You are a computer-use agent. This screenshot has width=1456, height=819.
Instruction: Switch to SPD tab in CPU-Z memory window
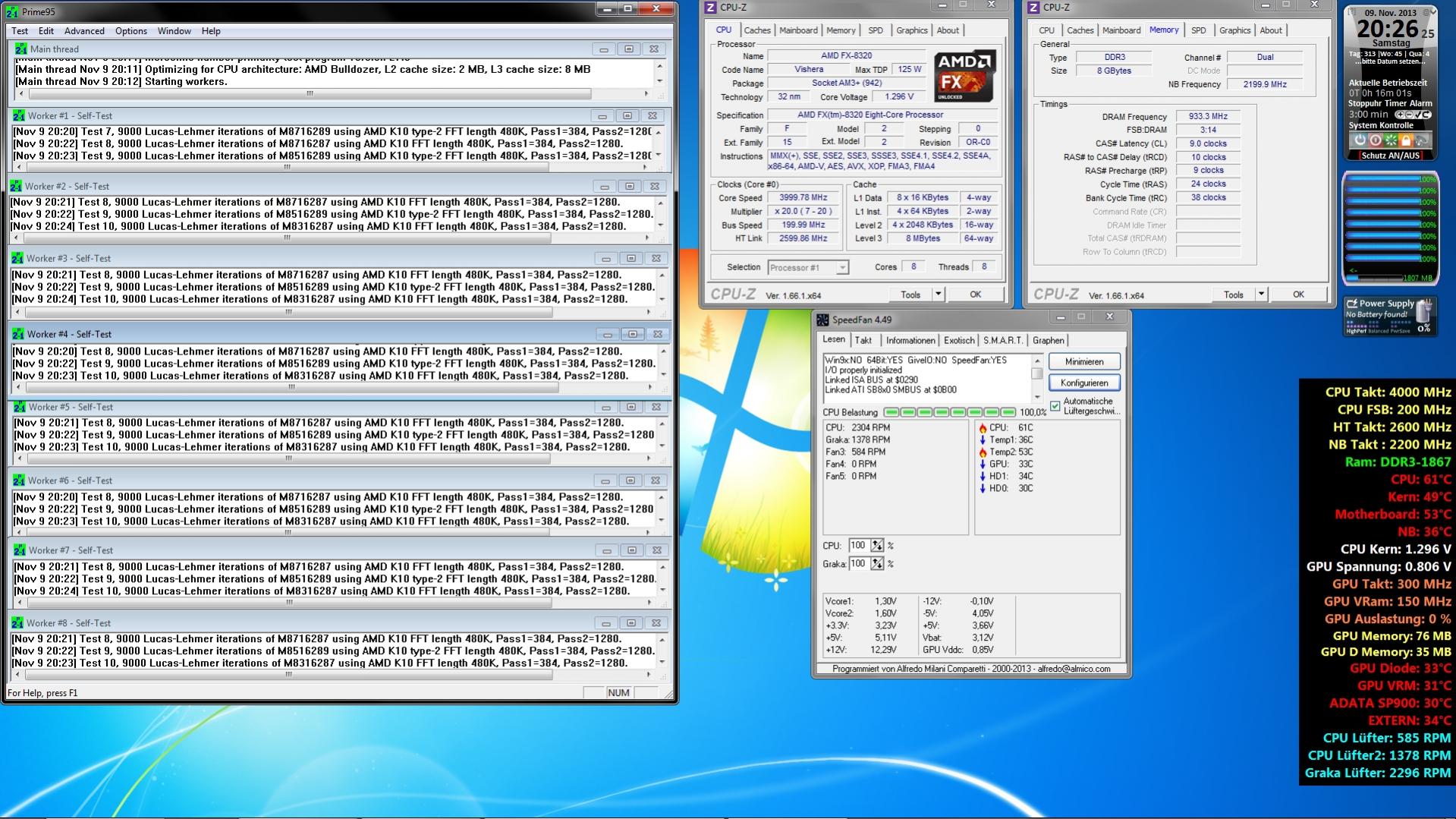pyautogui.click(x=1199, y=30)
